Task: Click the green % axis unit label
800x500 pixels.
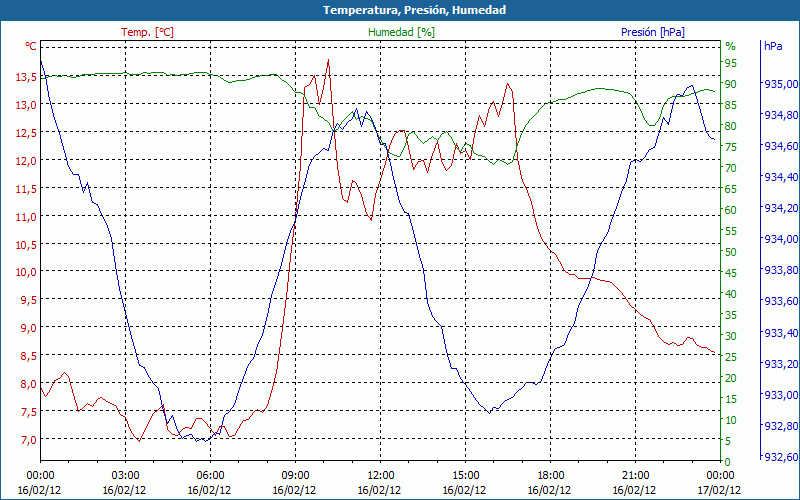Action: [x=731, y=46]
